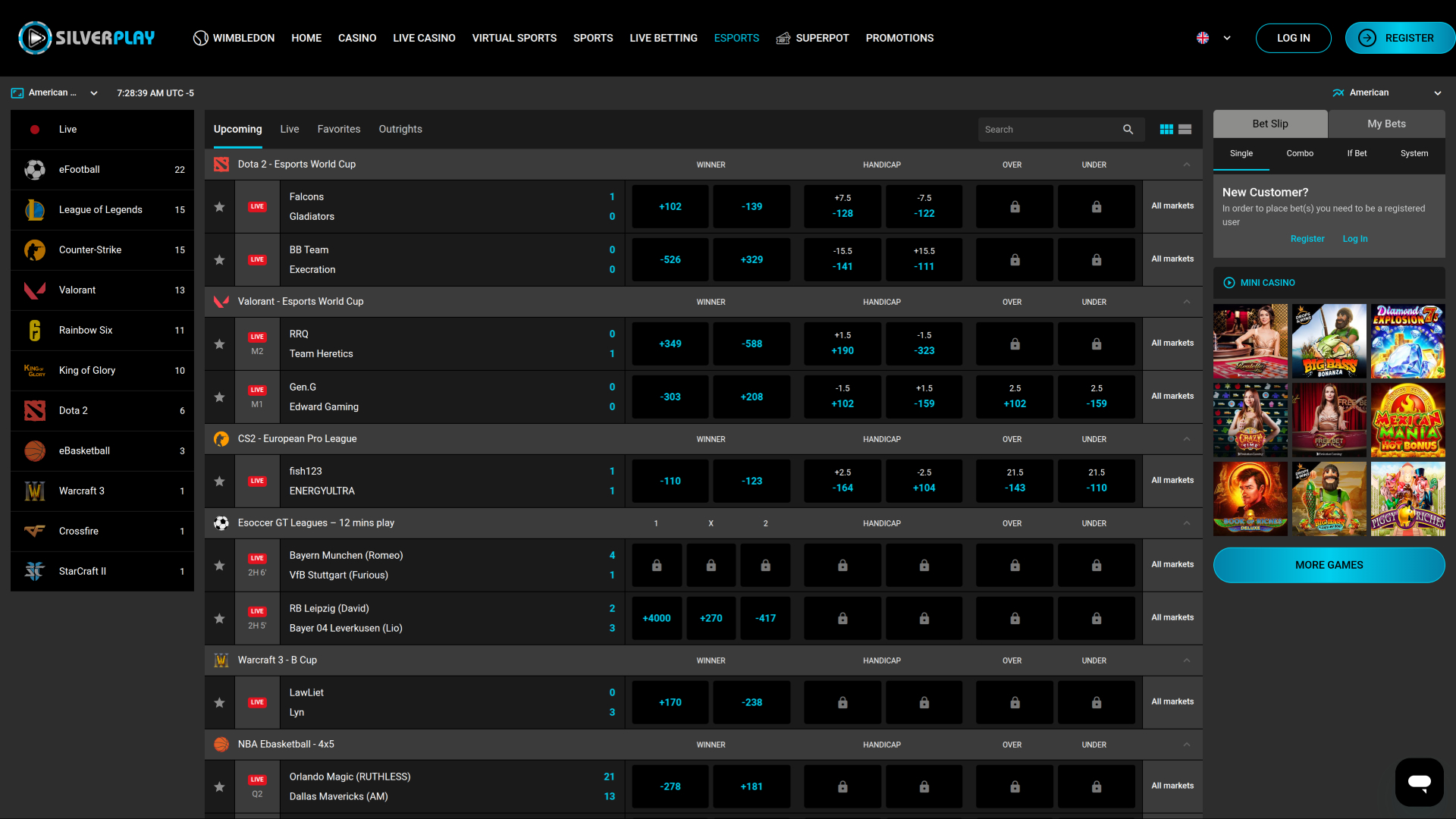Image resolution: width=1456 pixels, height=819 pixels.
Task: Click the Rainbow Six sidebar icon
Action: click(x=35, y=330)
